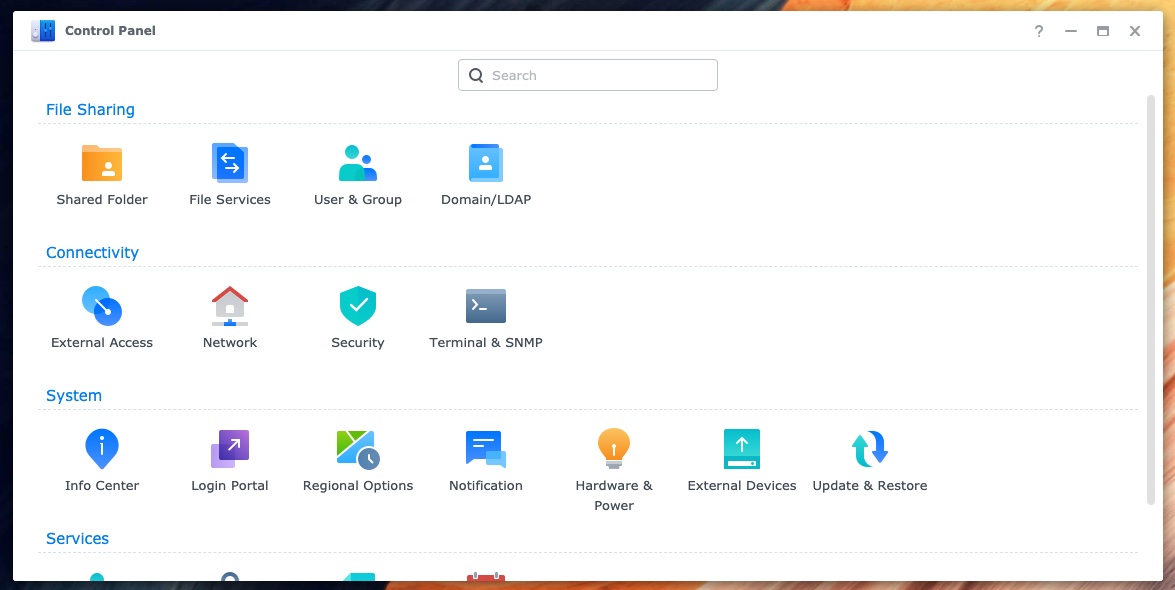The image size is (1175, 590).
Task: Open the Shared Folder icon
Action: [x=102, y=163]
